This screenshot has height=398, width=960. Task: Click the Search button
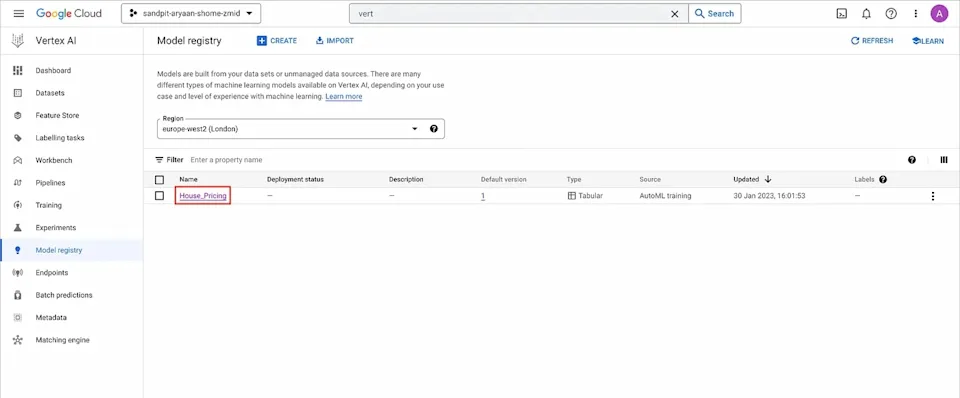(714, 13)
